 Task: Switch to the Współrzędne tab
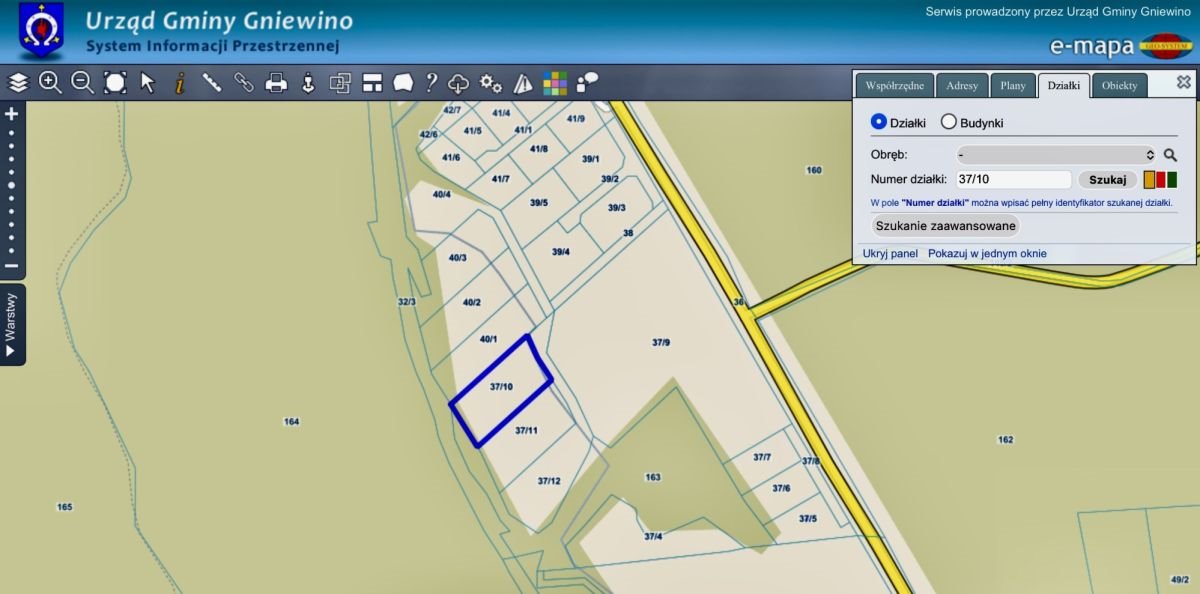pyautogui.click(x=894, y=86)
